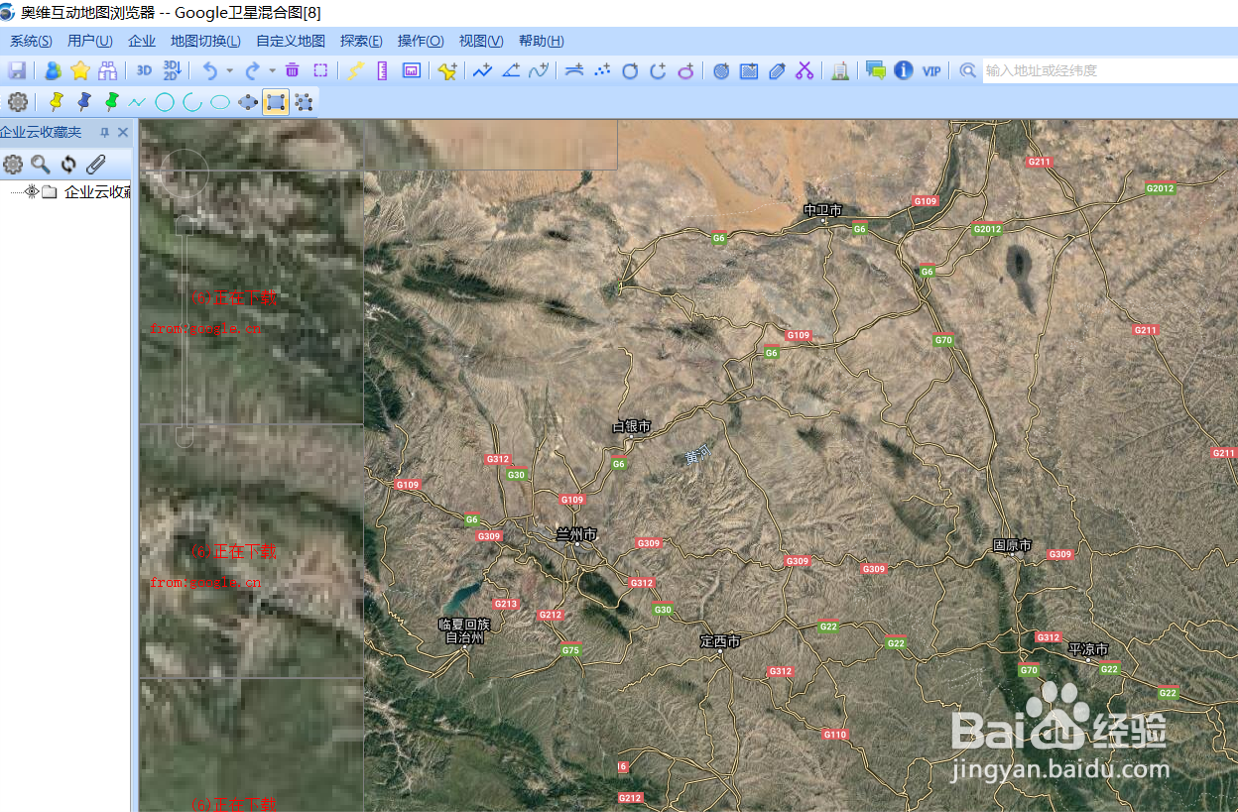Click the binoculars search icon
1238x812 pixels.
(x=107, y=71)
